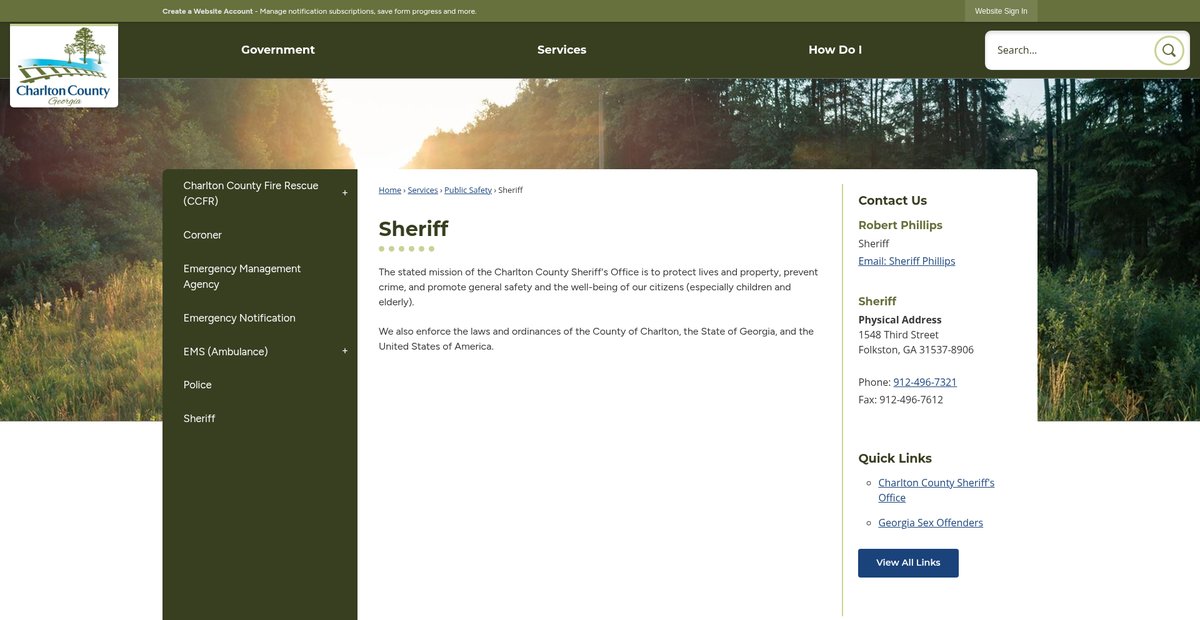The height and width of the screenshot is (620, 1200).
Task: Open Charlton County Sheriff's Office quick link
Action: coord(936,490)
